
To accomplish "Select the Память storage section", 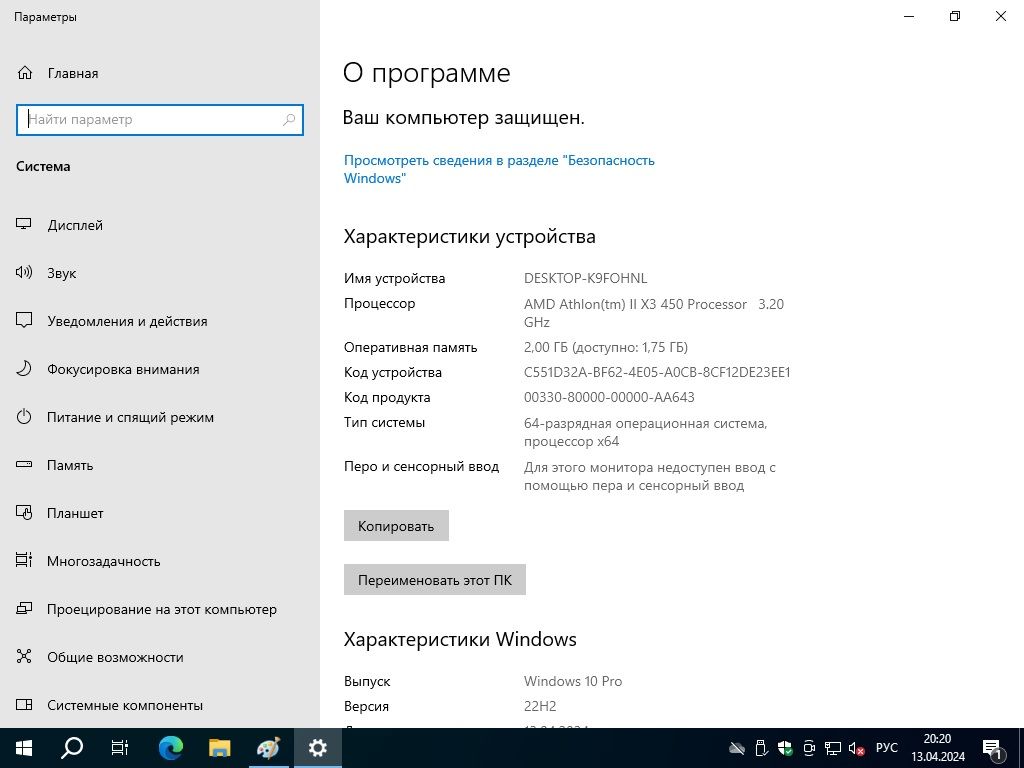I will pos(70,465).
